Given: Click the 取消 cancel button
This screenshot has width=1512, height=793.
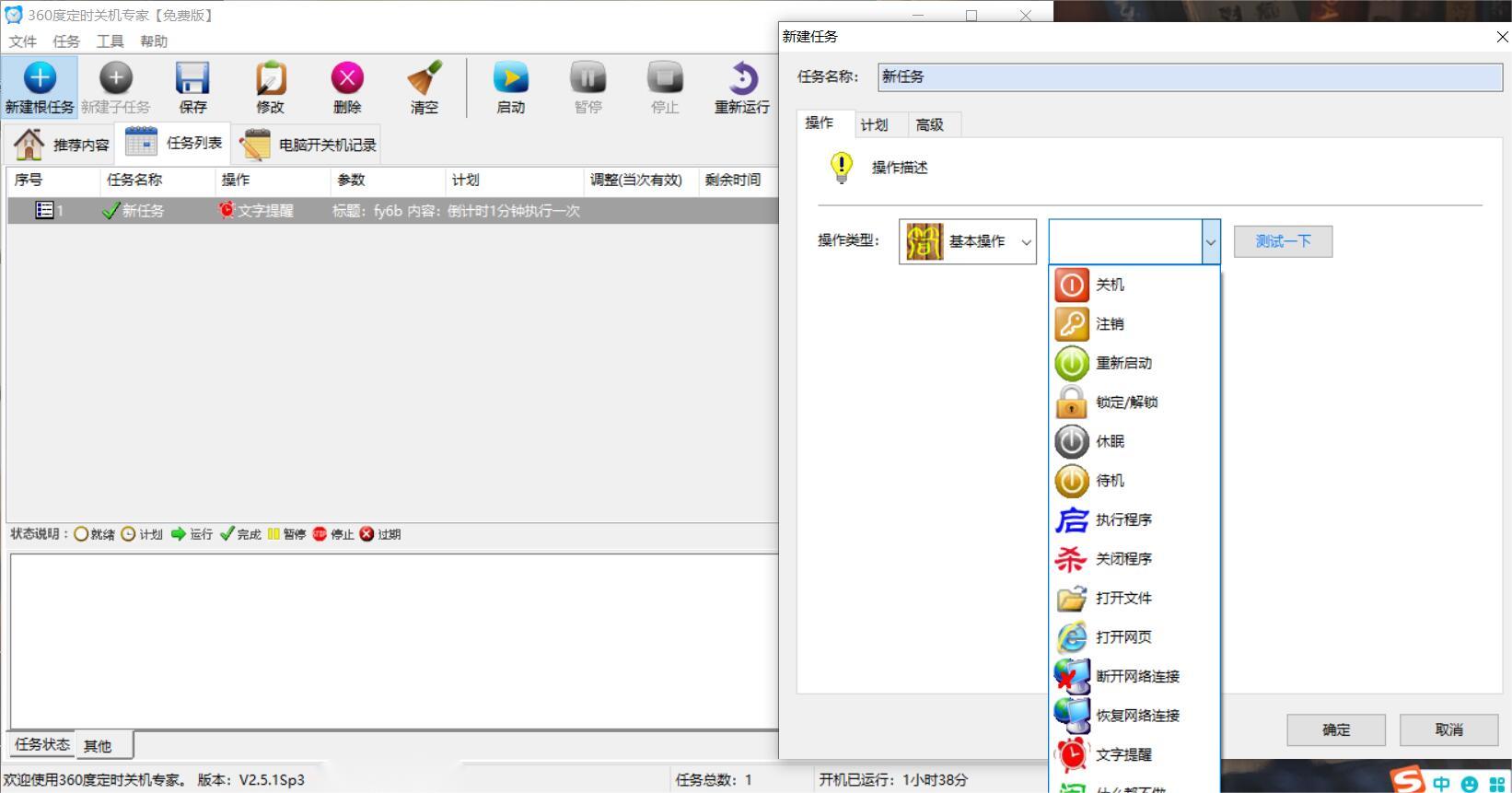Looking at the screenshot, I should click(x=1449, y=729).
